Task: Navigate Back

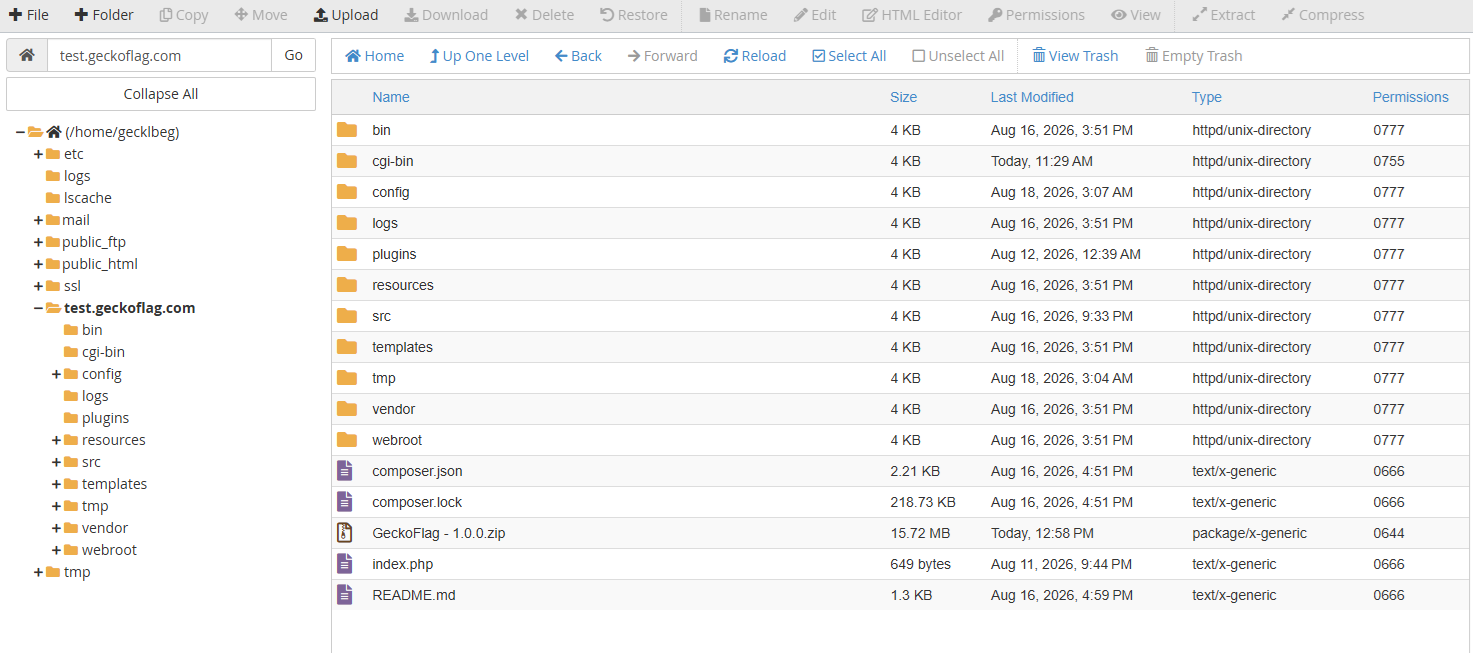Action: pyautogui.click(x=578, y=56)
